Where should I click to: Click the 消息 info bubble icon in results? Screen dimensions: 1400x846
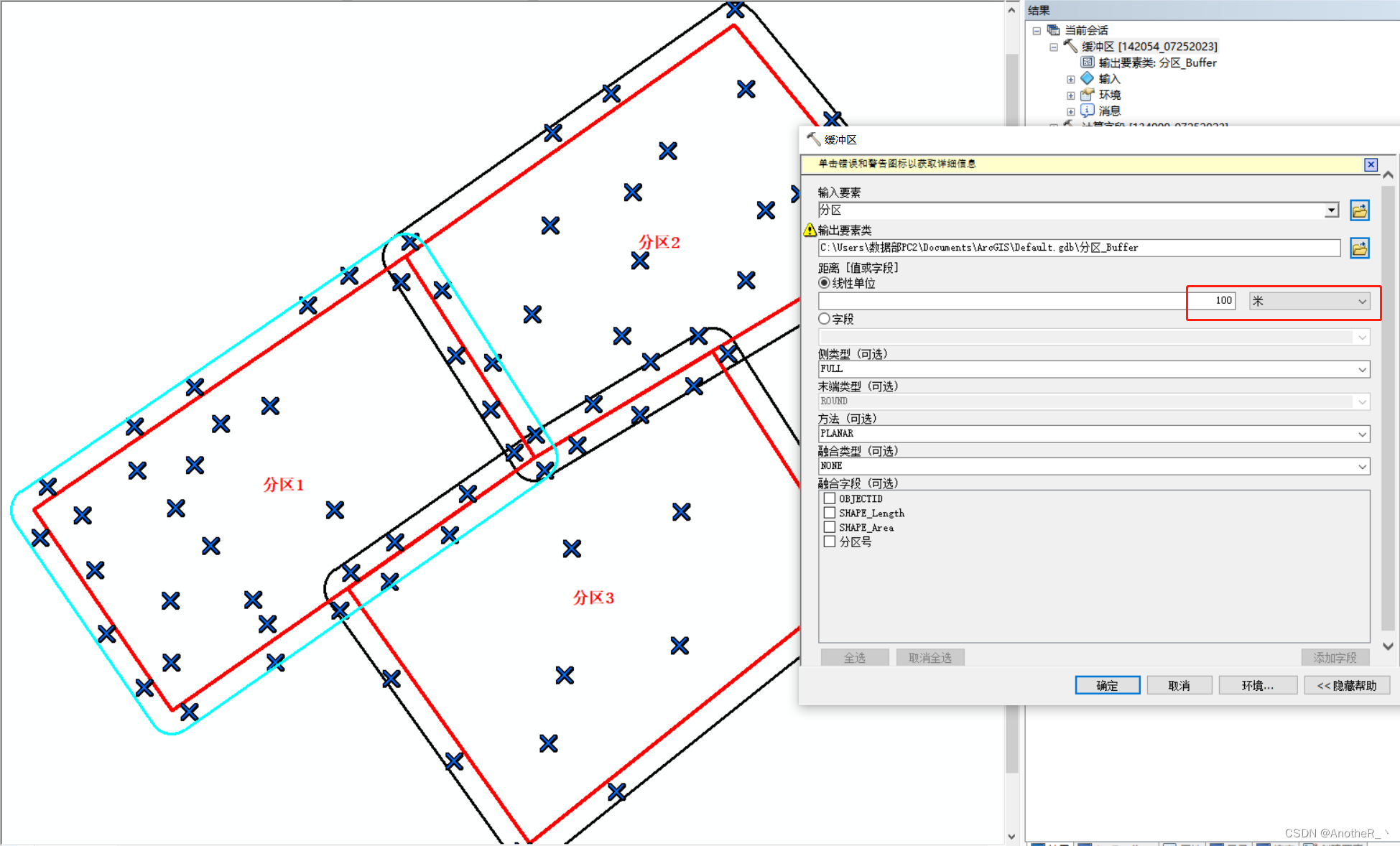tap(1087, 111)
